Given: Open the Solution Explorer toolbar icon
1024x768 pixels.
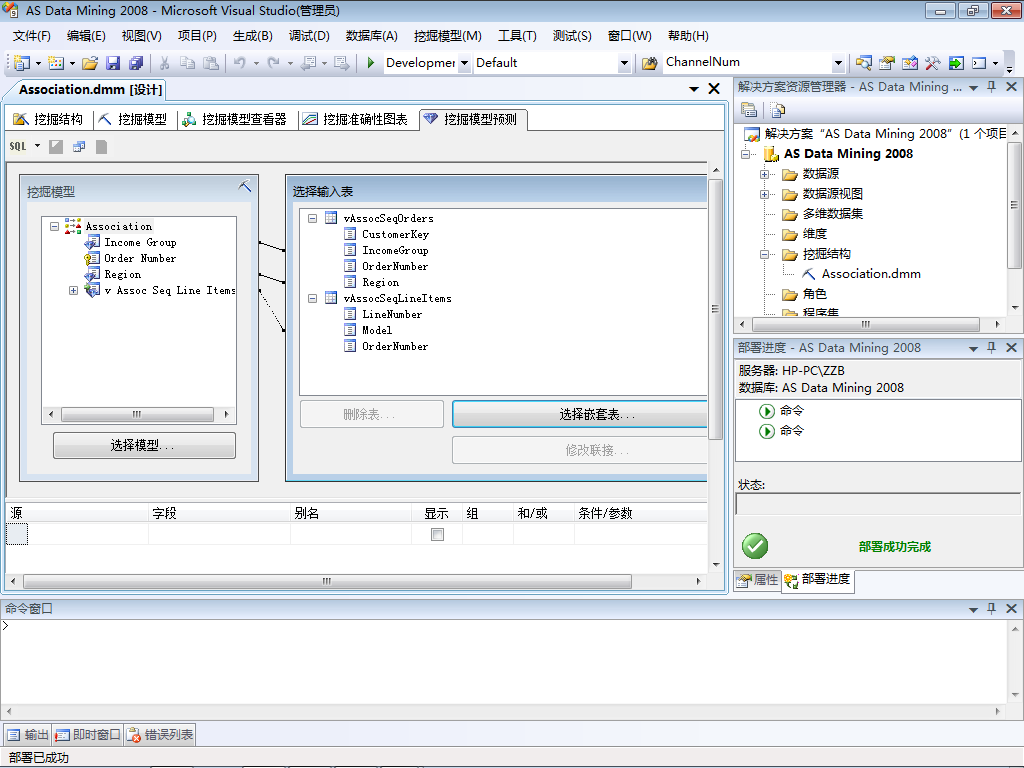Looking at the screenshot, I should [x=863, y=63].
